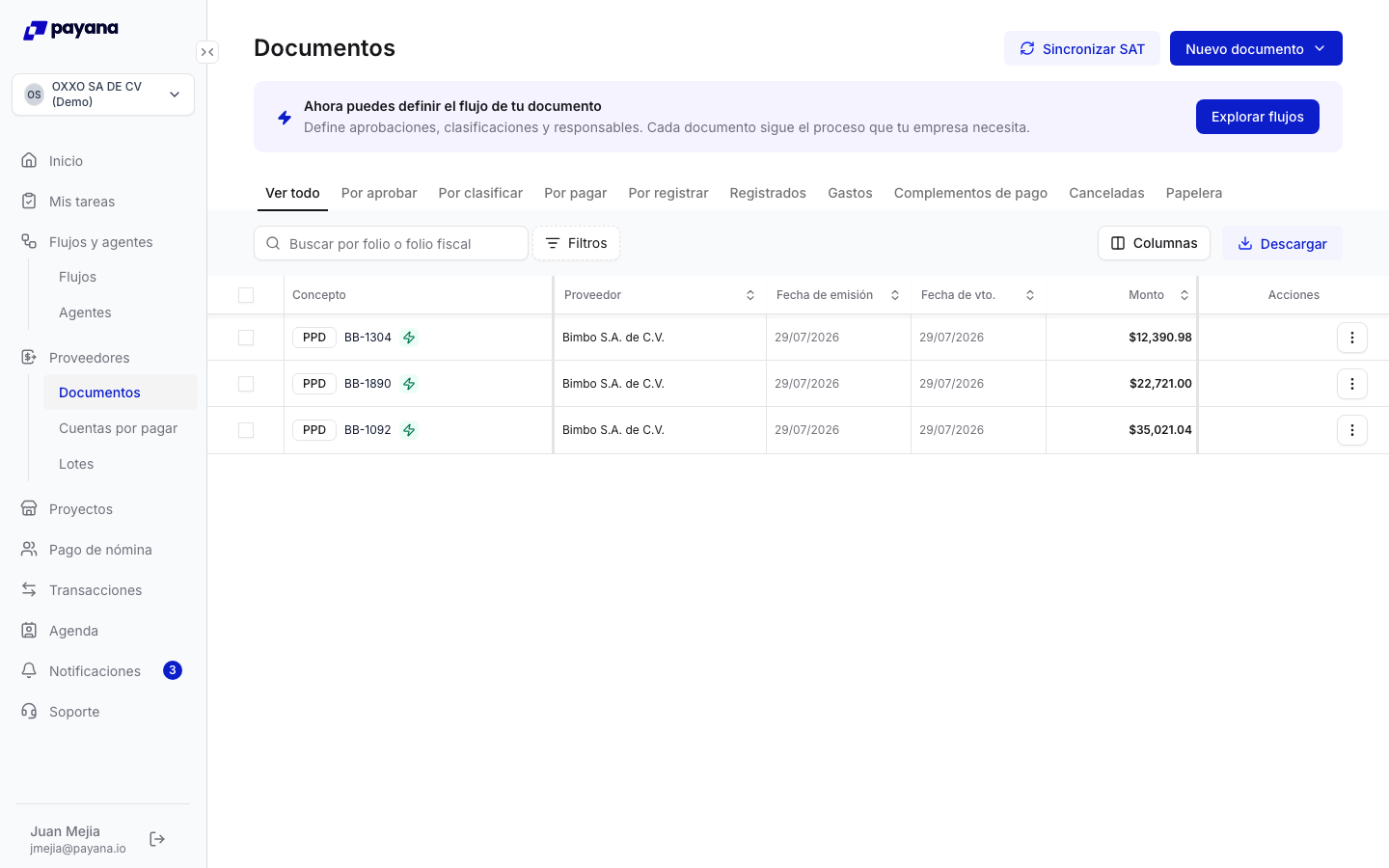Switch to the Gastos tab
The width and height of the screenshot is (1389, 868).
coord(850,193)
